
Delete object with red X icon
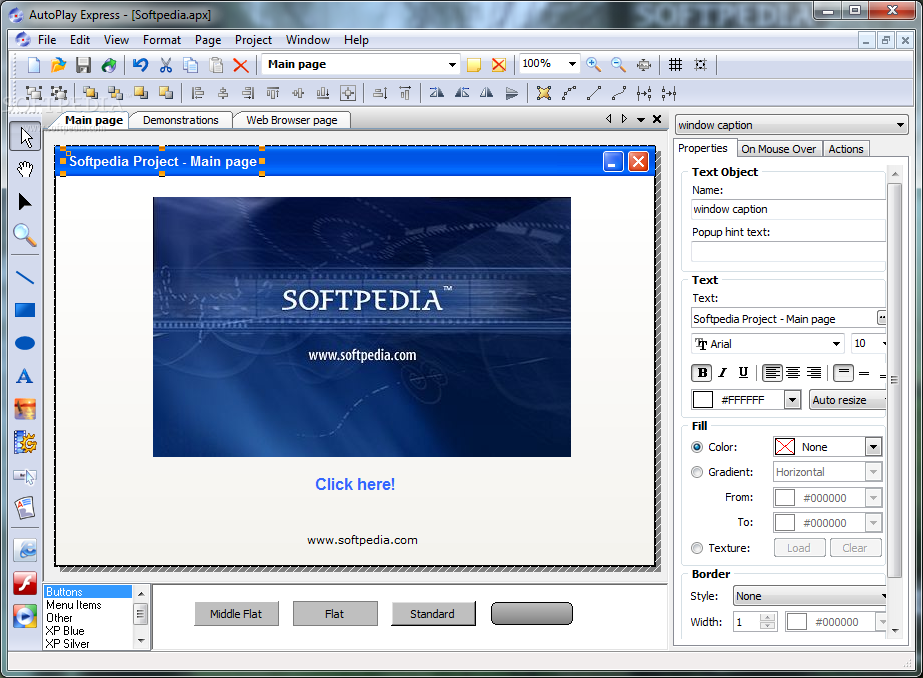pos(241,64)
